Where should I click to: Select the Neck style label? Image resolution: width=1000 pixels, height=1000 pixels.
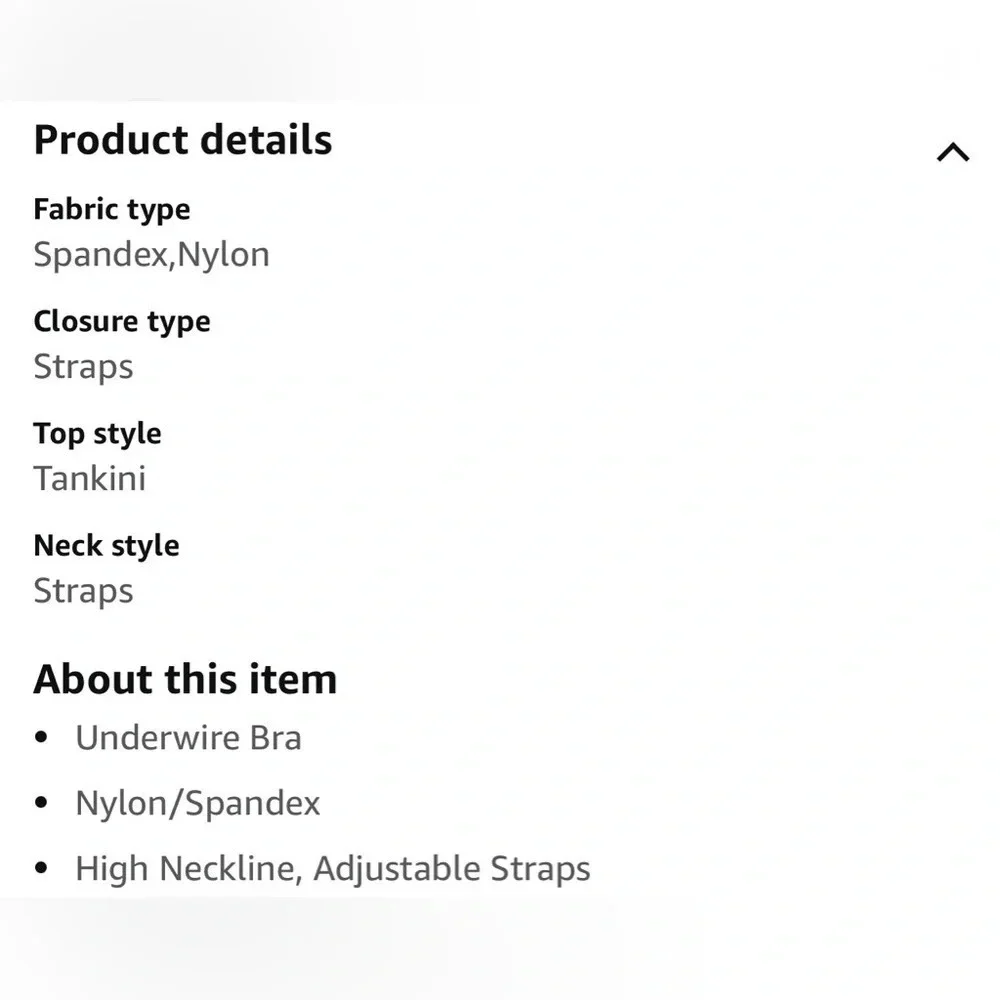pyautogui.click(x=106, y=545)
